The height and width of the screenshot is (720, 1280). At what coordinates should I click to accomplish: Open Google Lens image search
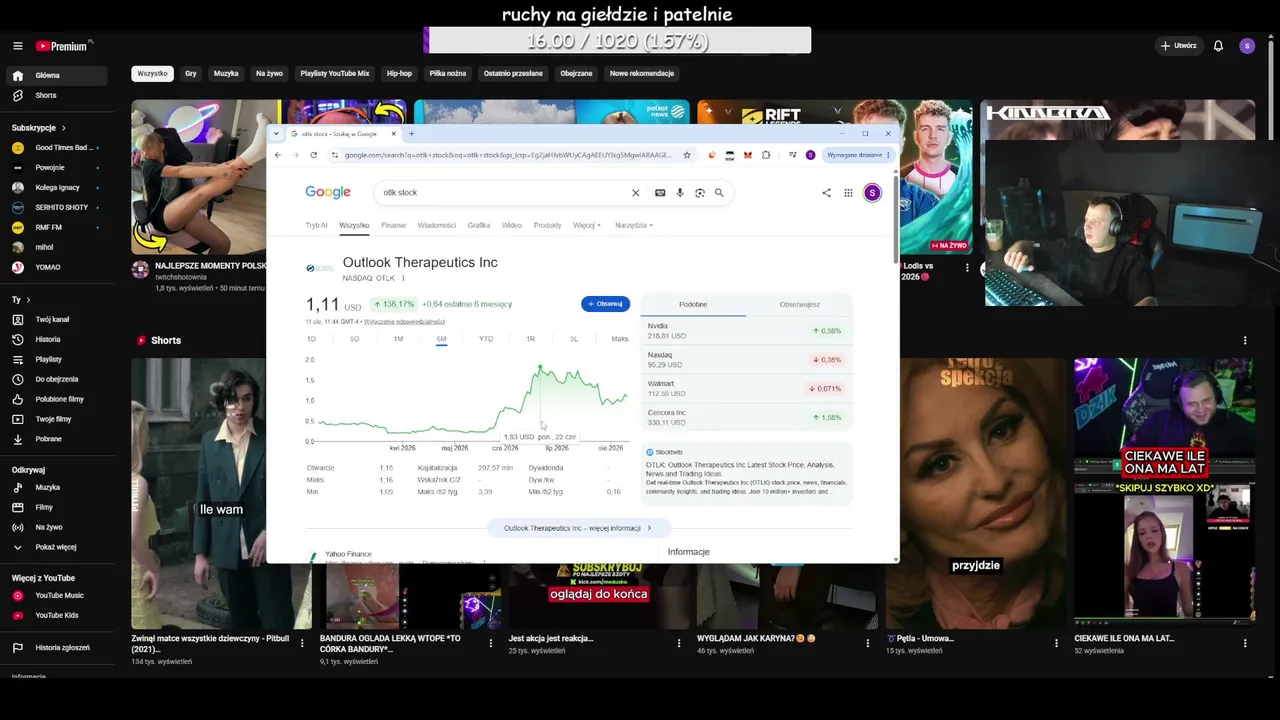click(x=699, y=193)
